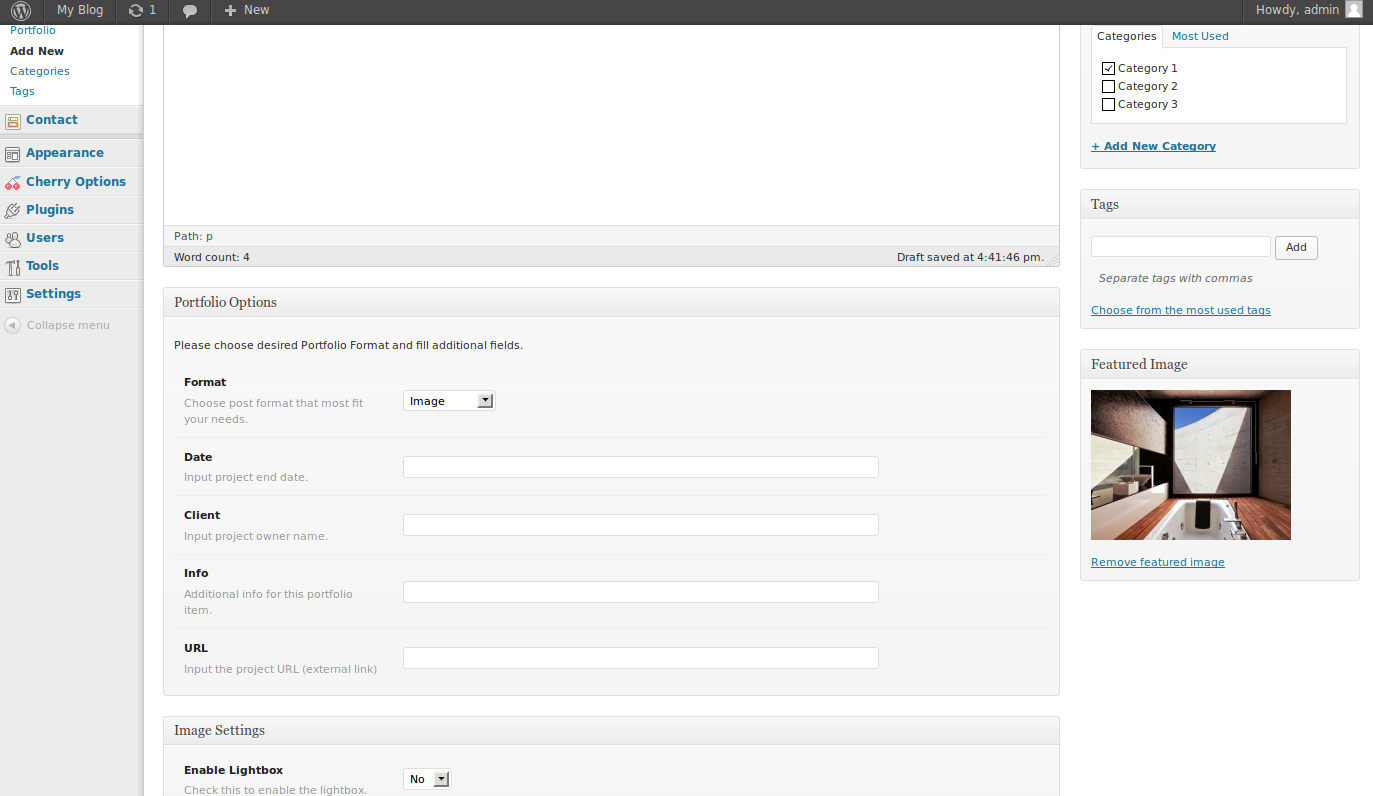The width and height of the screenshot is (1373, 796).
Task: Open the portfolio Tags submenu link
Action: coord(22,91)
